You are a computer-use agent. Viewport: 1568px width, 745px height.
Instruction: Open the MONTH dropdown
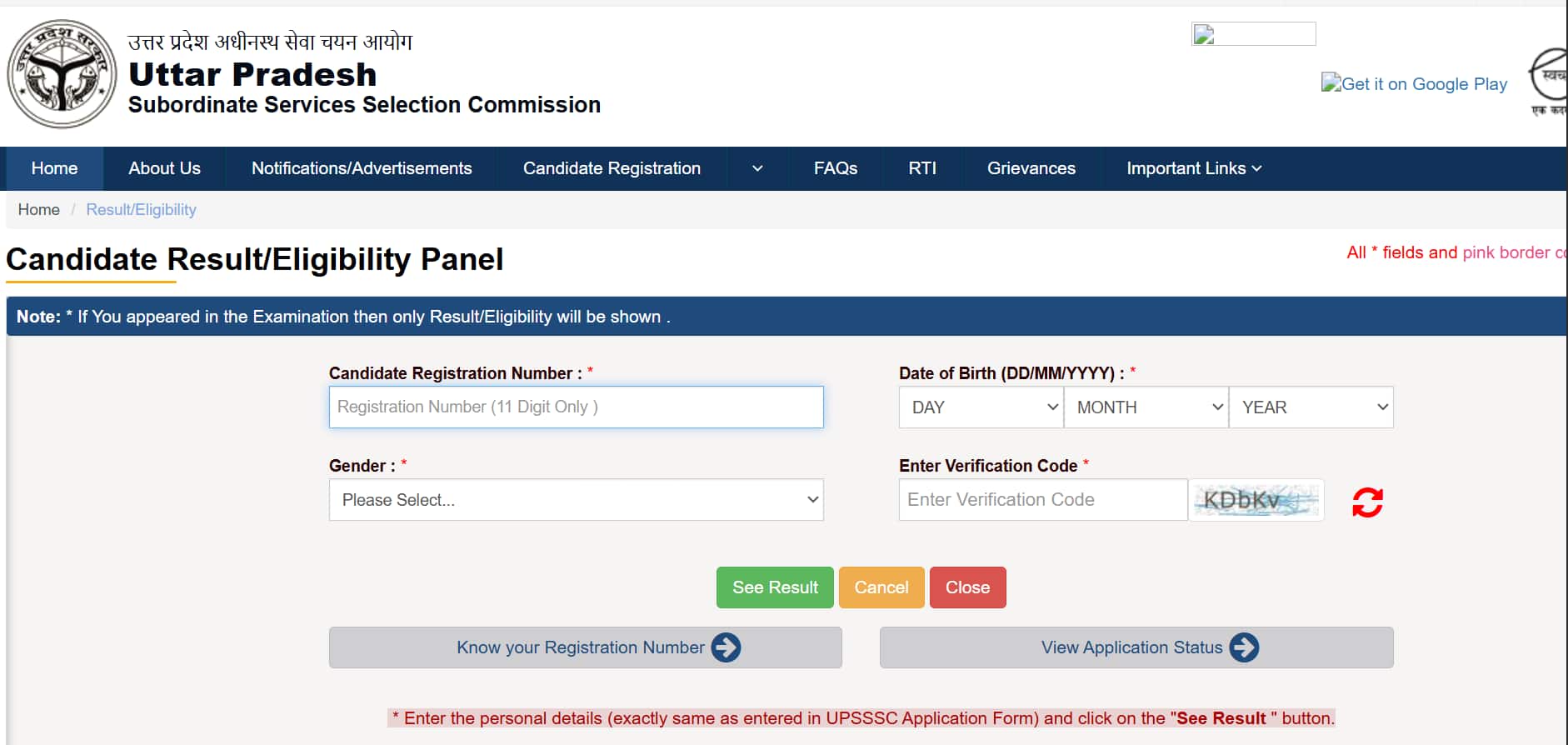tap(1146, 407)
